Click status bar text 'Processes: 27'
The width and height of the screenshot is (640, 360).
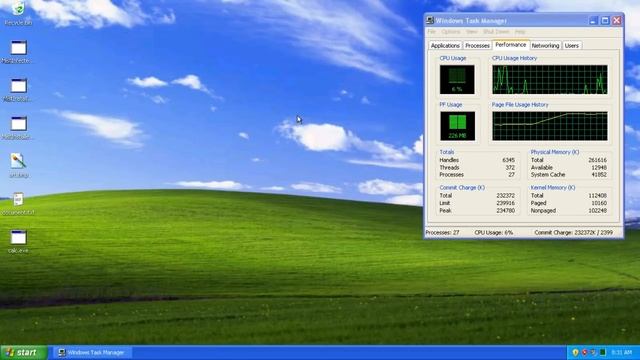point(442,233)
